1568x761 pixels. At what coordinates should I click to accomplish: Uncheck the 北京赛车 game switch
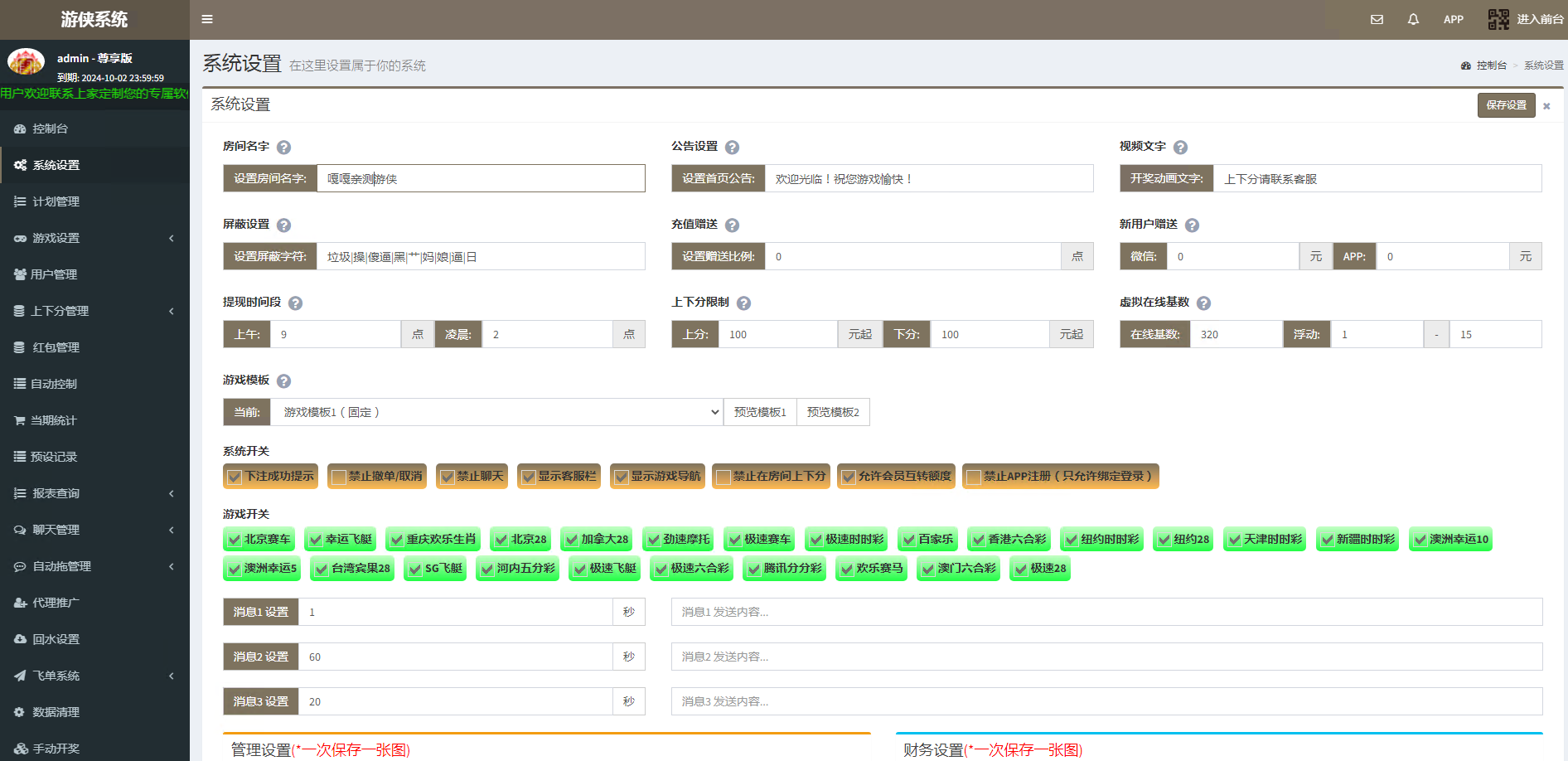234,540
